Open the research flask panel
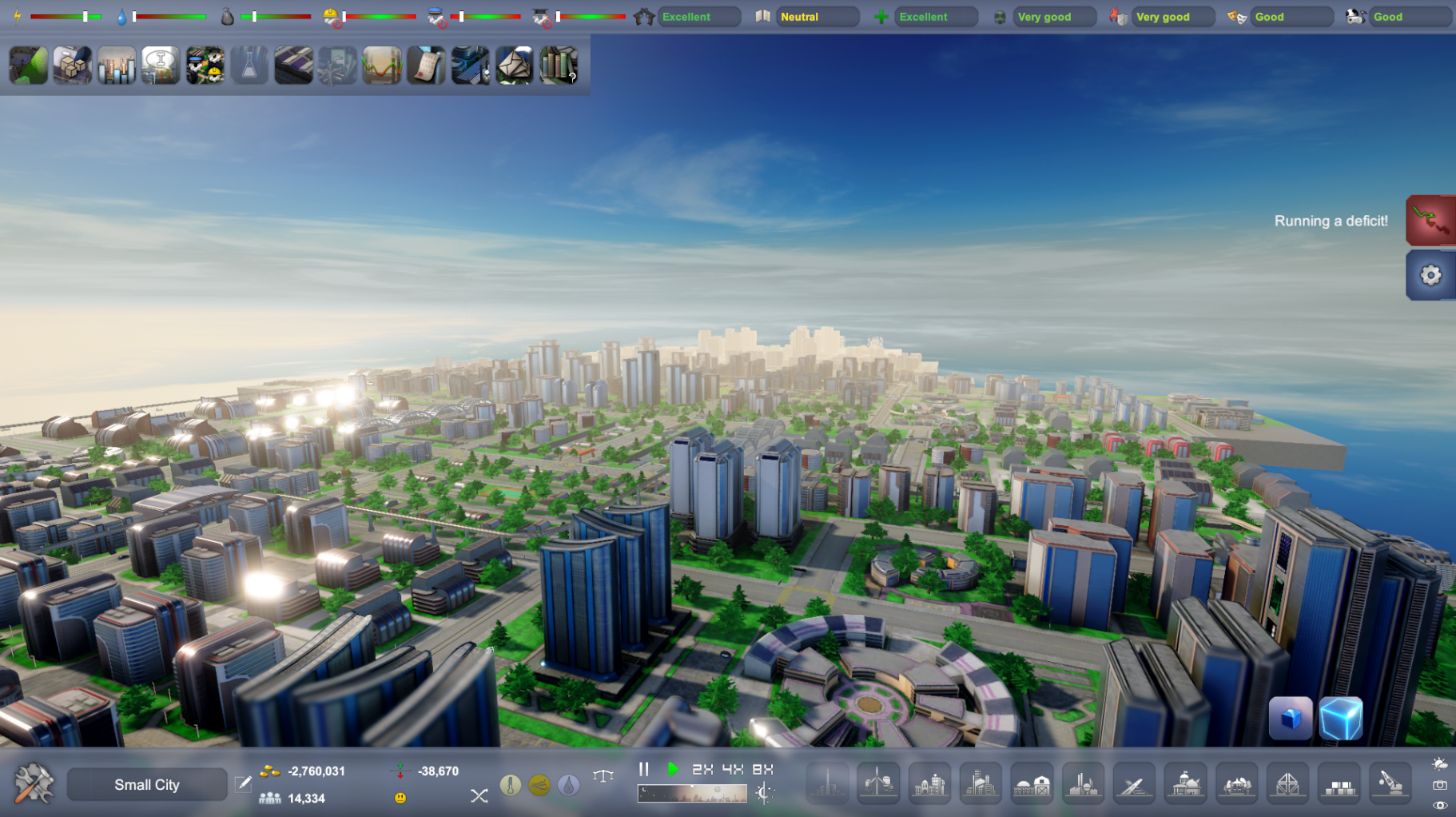Screen dimensions: 1456x817 [x=249, y=65]
